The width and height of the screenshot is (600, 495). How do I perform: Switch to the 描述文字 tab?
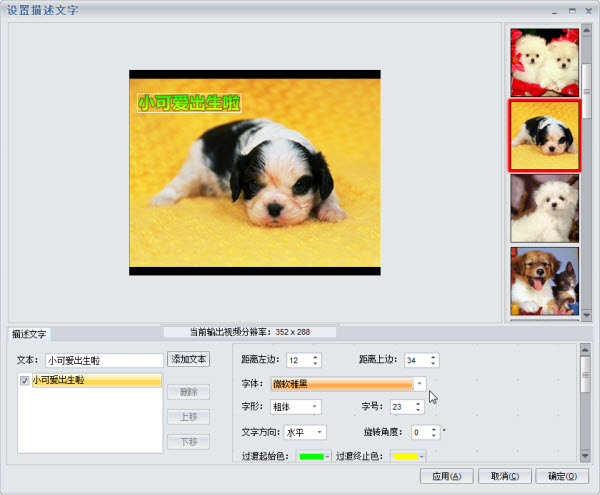click(x=29, y=334)
